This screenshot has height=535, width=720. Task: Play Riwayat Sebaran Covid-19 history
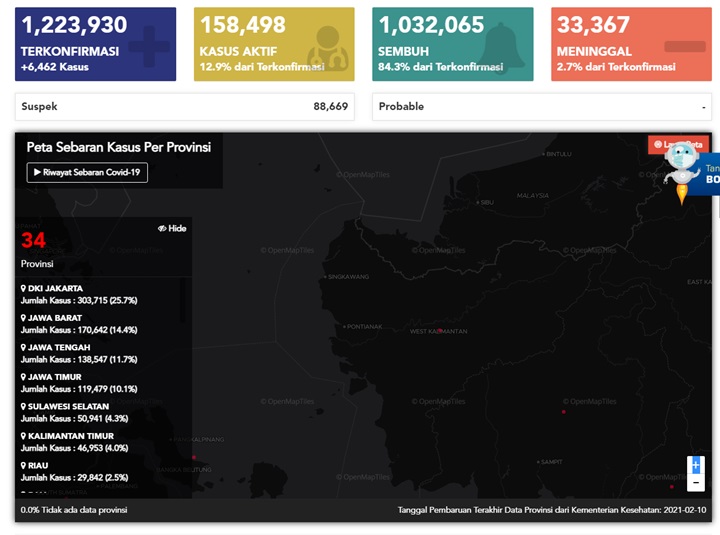87,173
